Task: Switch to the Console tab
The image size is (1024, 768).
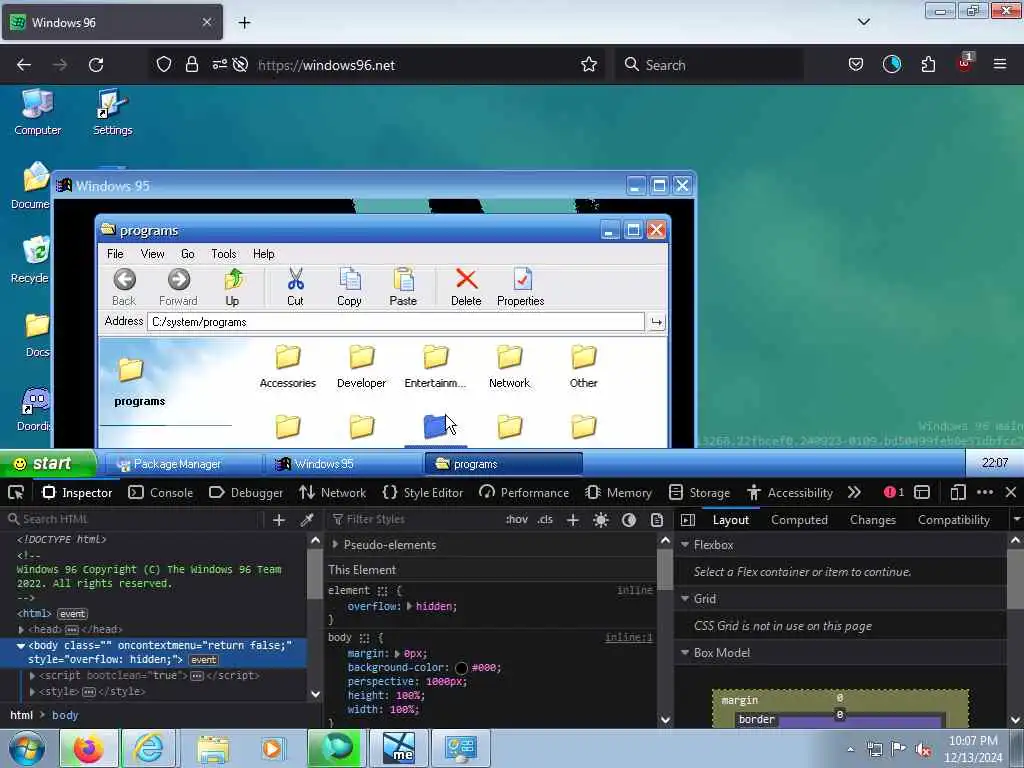Action: pos(161,492)
